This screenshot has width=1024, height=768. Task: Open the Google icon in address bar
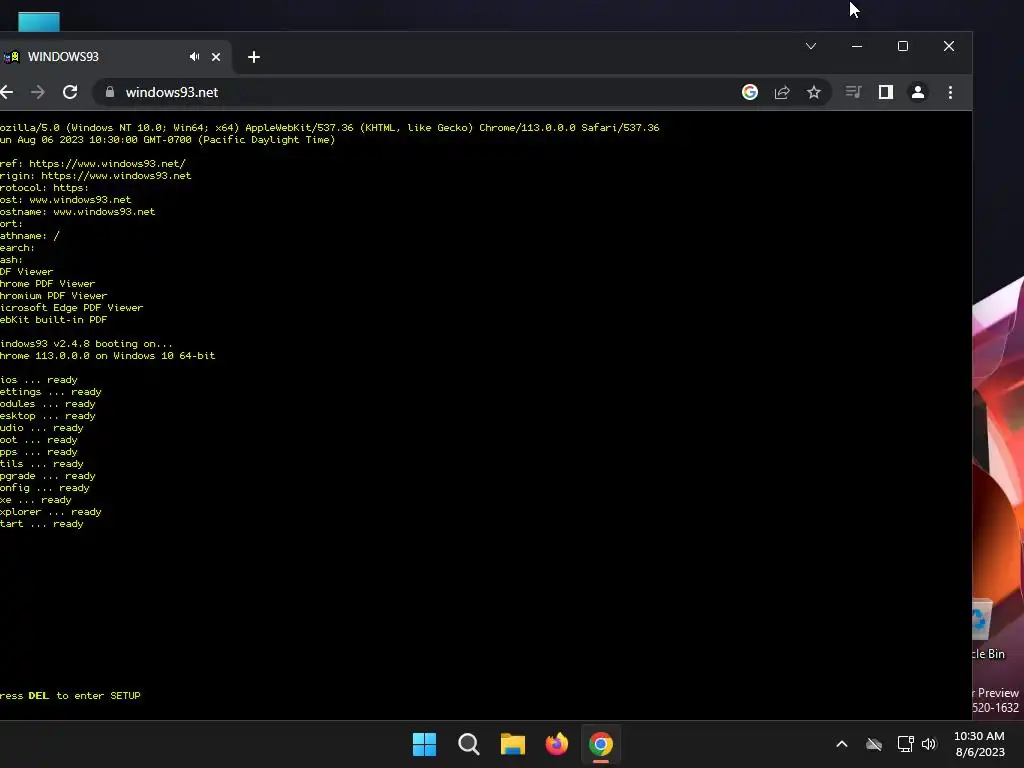(750, 92)
